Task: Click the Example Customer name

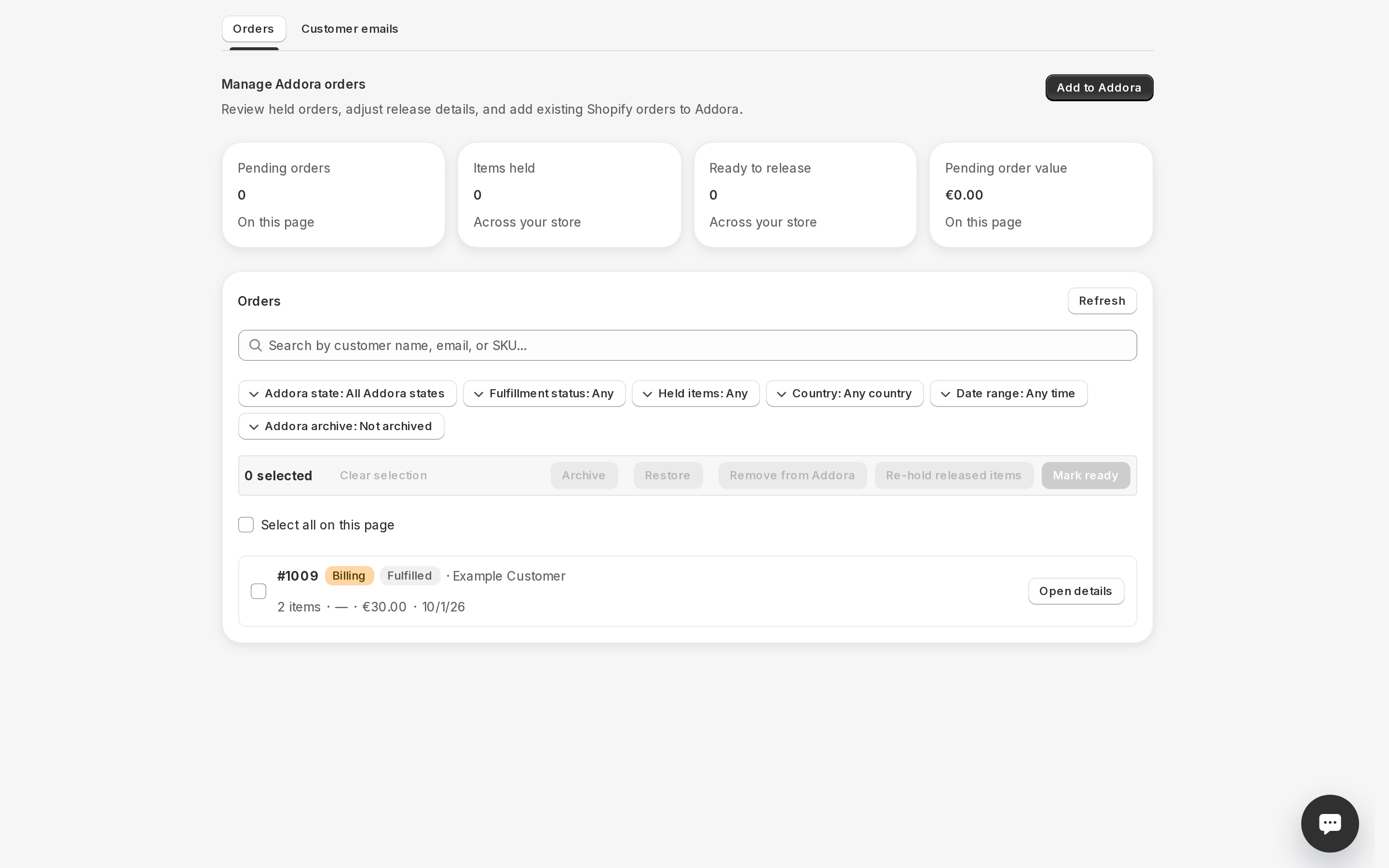Action: [x=509, y=576]
